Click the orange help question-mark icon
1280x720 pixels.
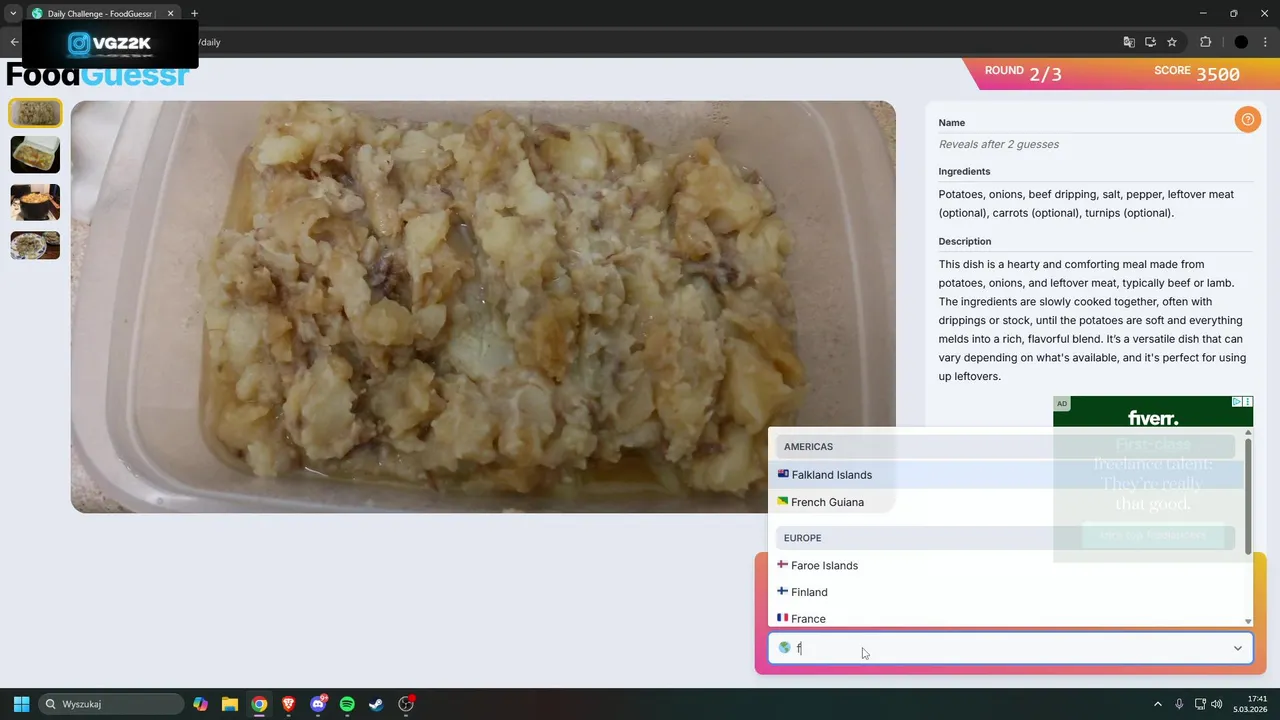[x=1247, y=120]
